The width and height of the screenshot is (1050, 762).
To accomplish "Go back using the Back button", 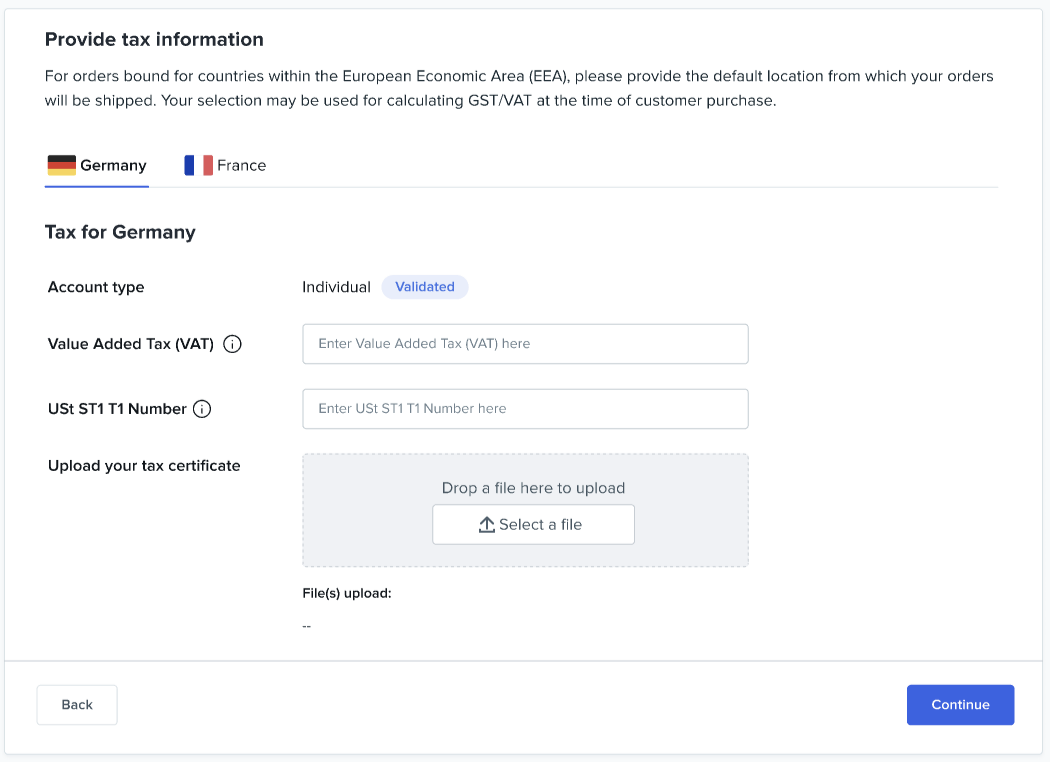I will [77, 705].
